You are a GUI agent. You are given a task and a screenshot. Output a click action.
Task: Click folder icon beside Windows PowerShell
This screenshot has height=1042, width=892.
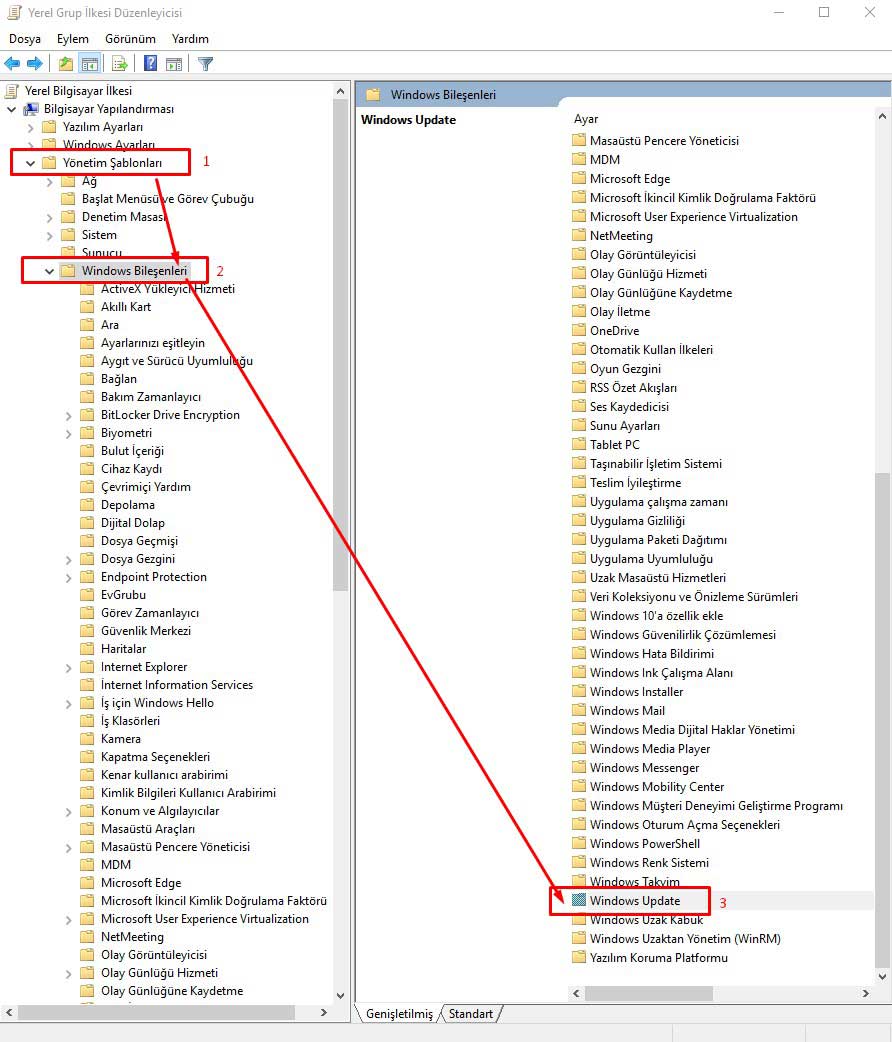[579, 843]
